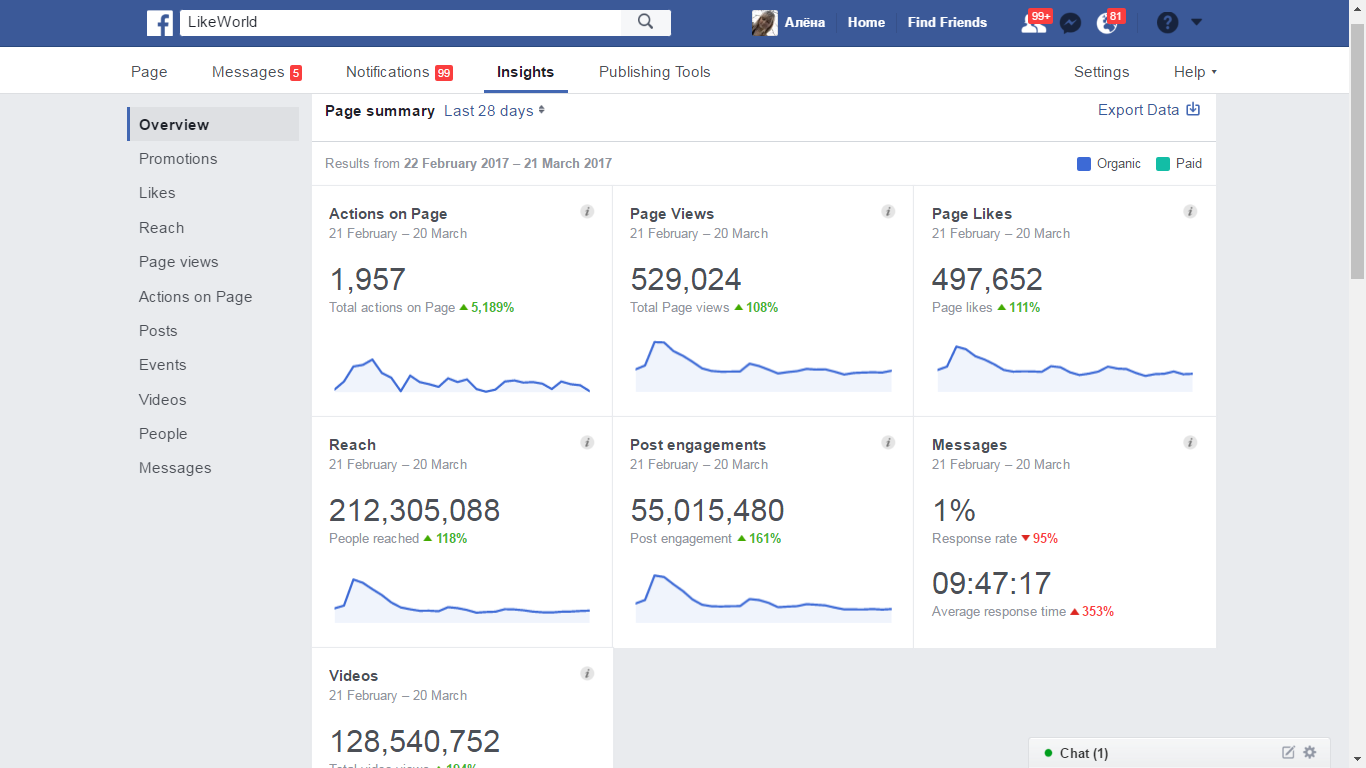Click info icon on Page Views card
The image size is (1366, 768).
point(888,212)
